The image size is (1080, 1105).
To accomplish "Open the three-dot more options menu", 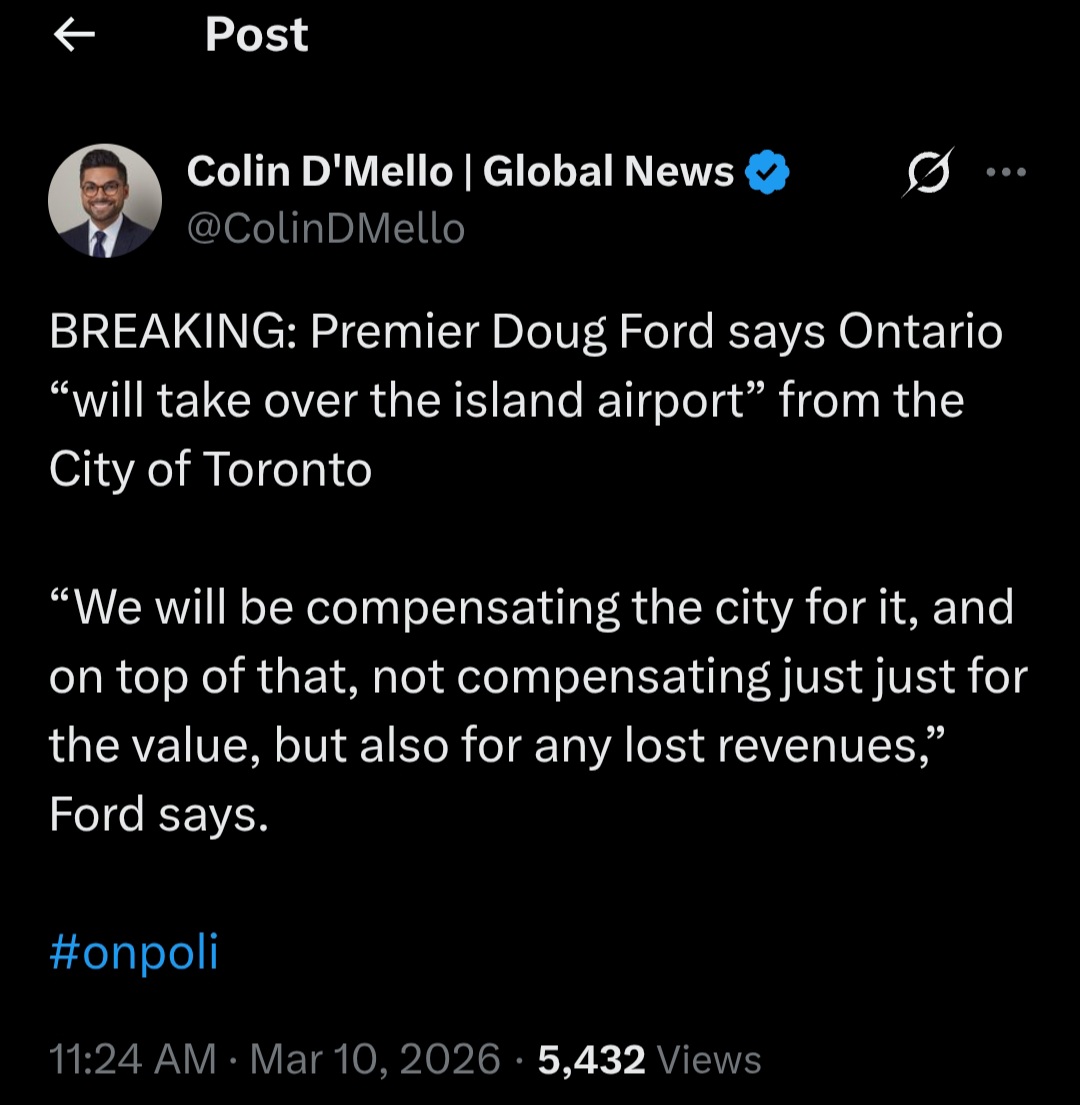I will point(1006,172).
